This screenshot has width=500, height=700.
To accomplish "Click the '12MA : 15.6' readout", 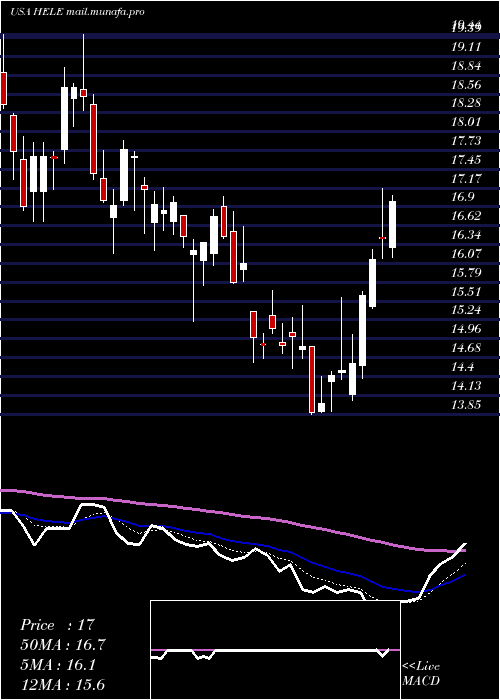I will point(63,685).
